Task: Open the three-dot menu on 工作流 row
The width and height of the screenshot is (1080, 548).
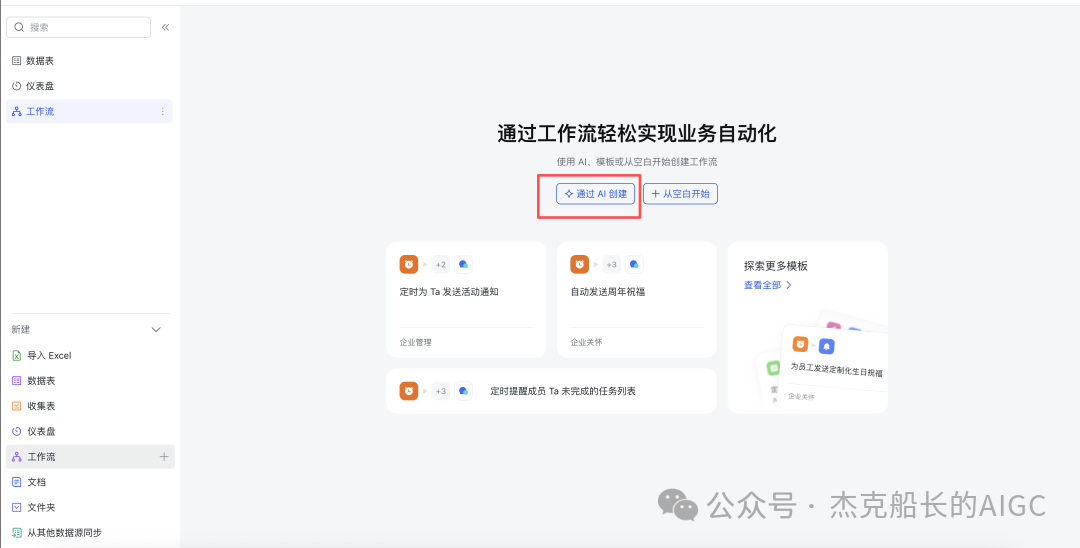Action: click(163, 112)
